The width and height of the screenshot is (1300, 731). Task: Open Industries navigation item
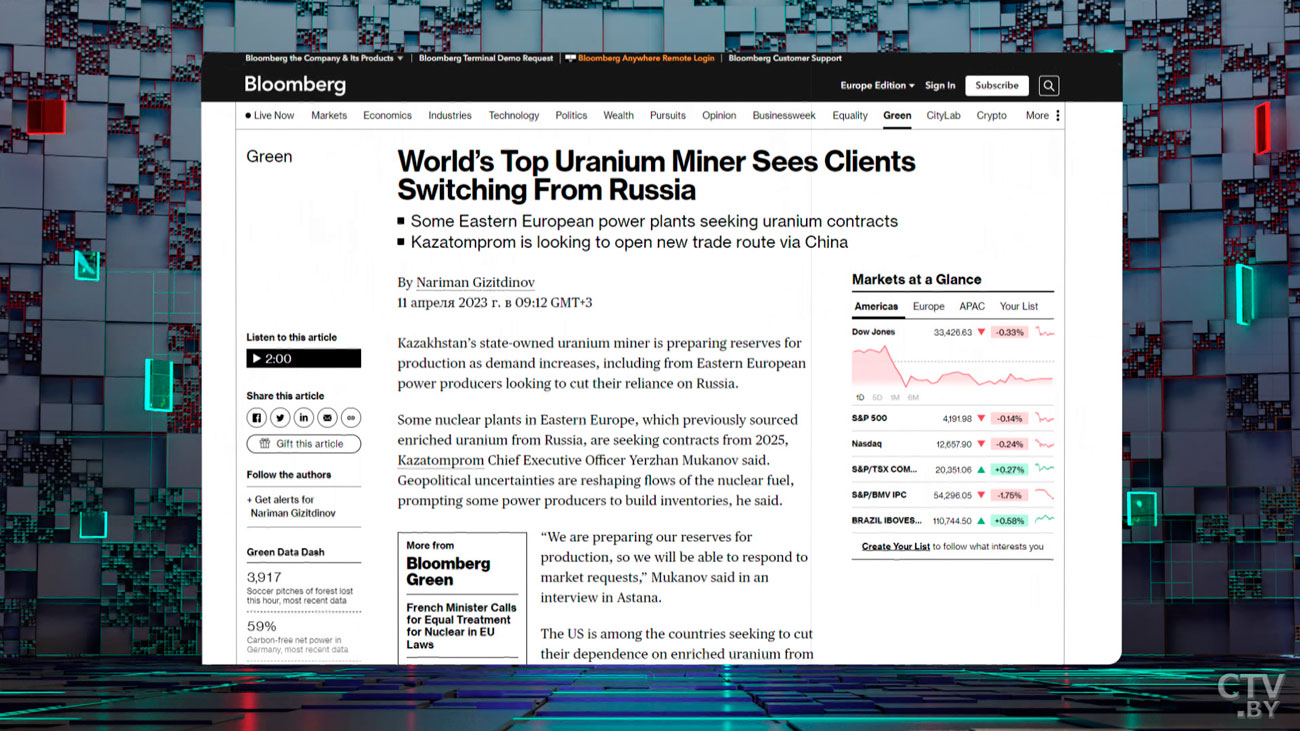450,116
